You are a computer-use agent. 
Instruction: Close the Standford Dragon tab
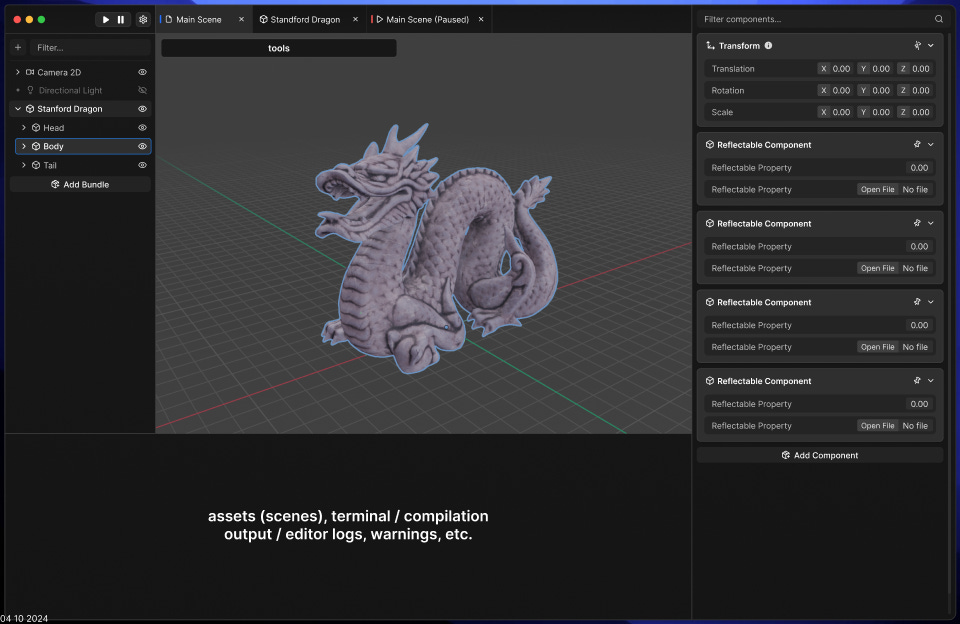(354, 19)
